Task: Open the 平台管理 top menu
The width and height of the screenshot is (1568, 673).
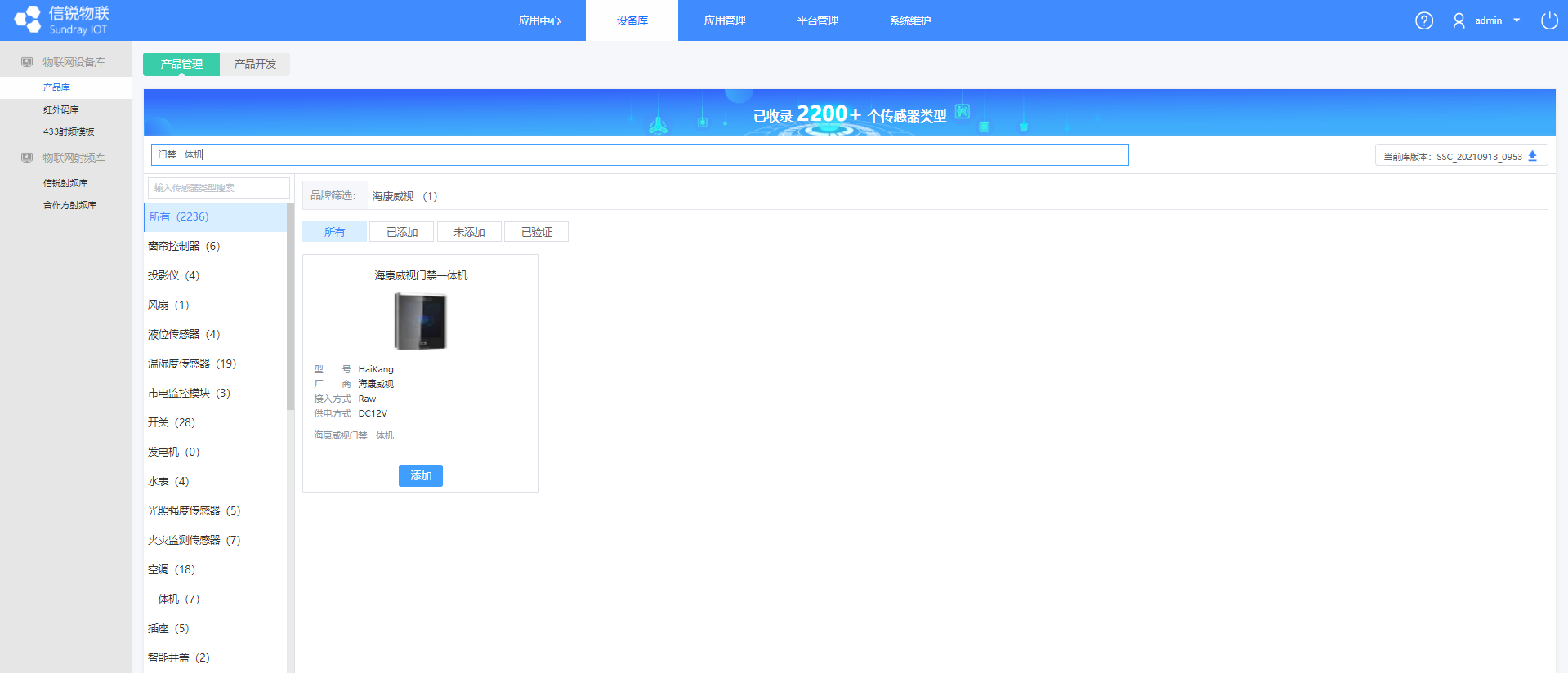Action: 818,20
